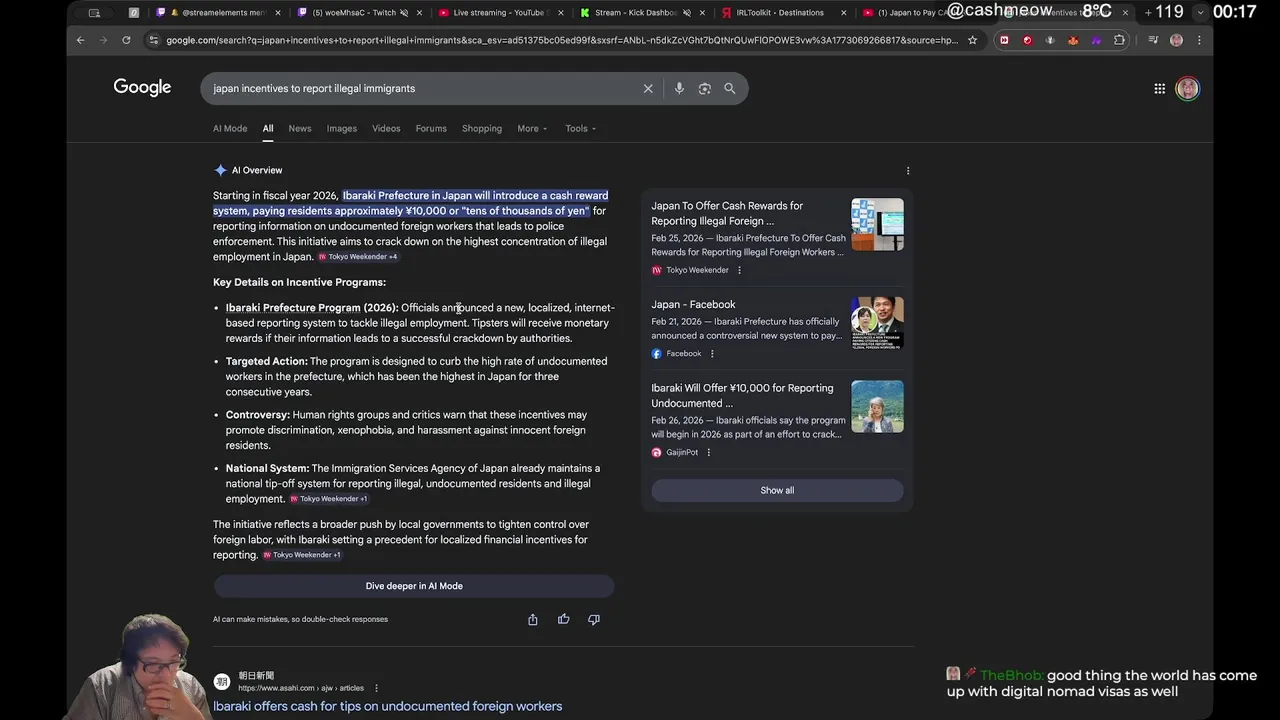Click 'AI can make mistakes' disclaimer text

coord(300,619)
